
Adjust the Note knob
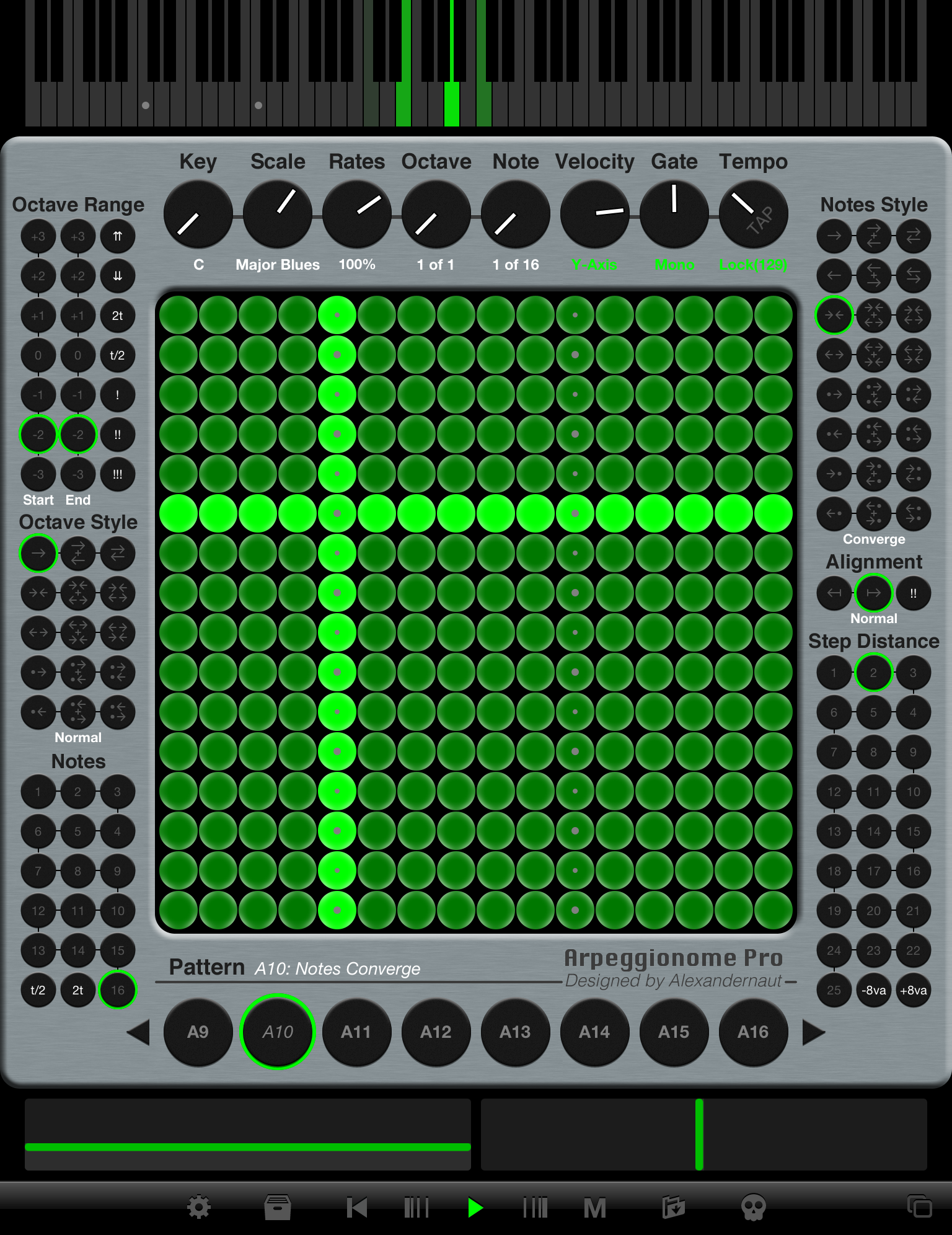click(515, 215)
